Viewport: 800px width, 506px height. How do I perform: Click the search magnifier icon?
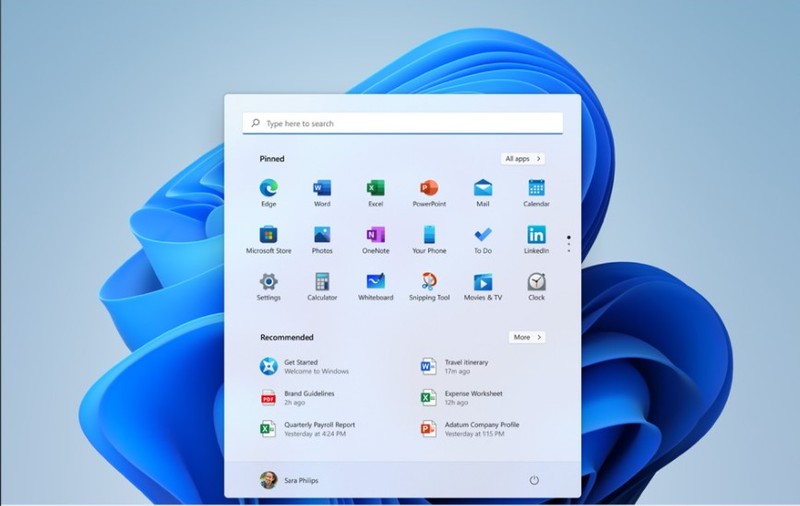256,123
